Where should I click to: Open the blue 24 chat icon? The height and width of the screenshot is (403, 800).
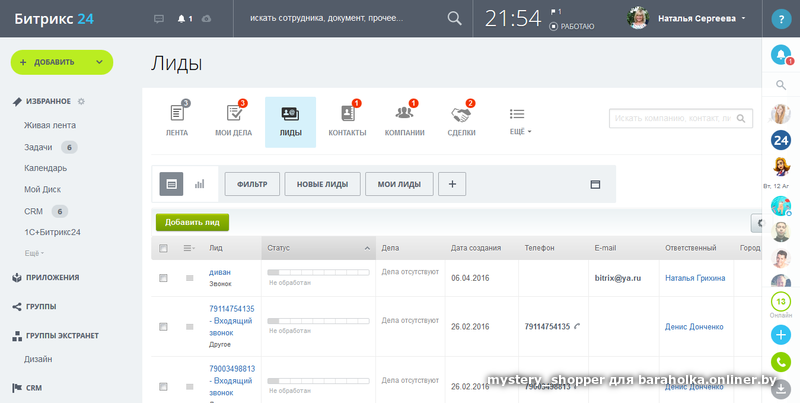(x=781, y=140)
